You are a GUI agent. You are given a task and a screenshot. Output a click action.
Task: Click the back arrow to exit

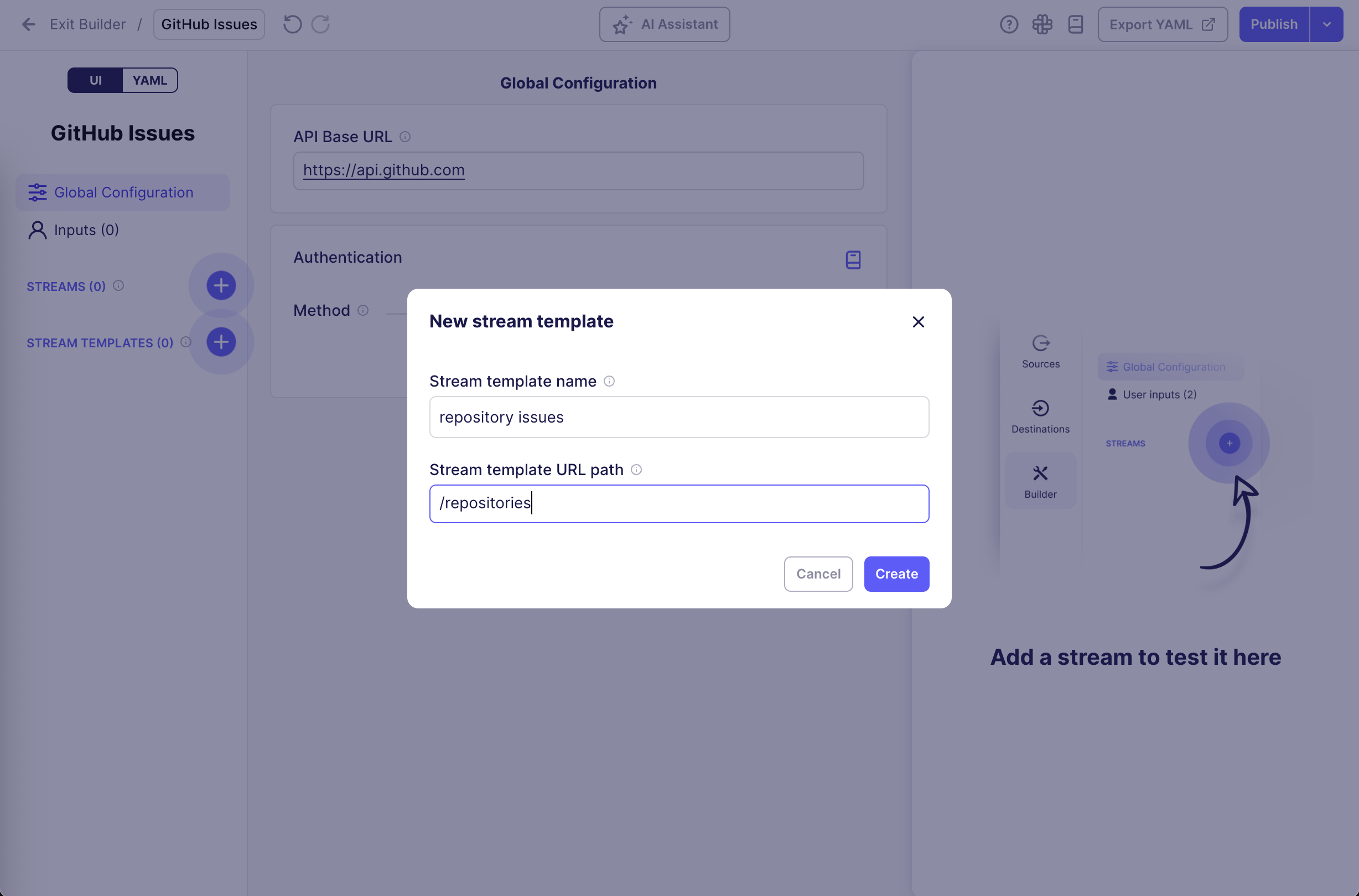tap(29, 24)
